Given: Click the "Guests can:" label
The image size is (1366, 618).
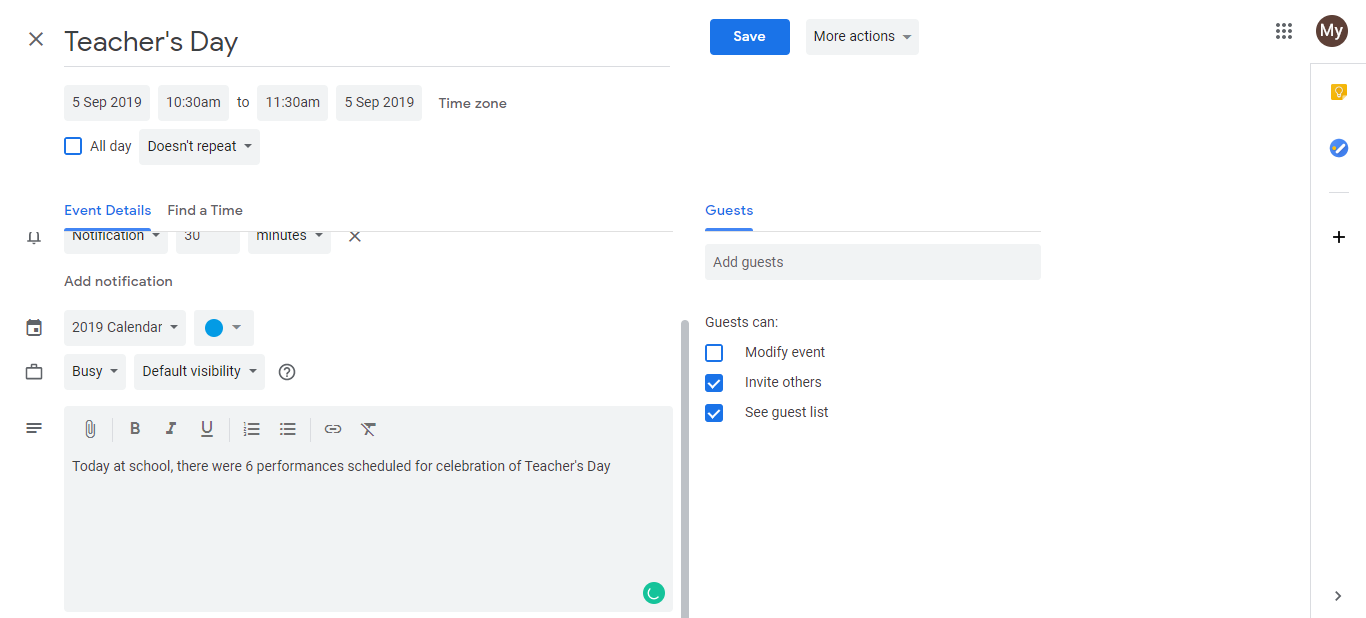Looking at the screenshot, I should (741, 322).
